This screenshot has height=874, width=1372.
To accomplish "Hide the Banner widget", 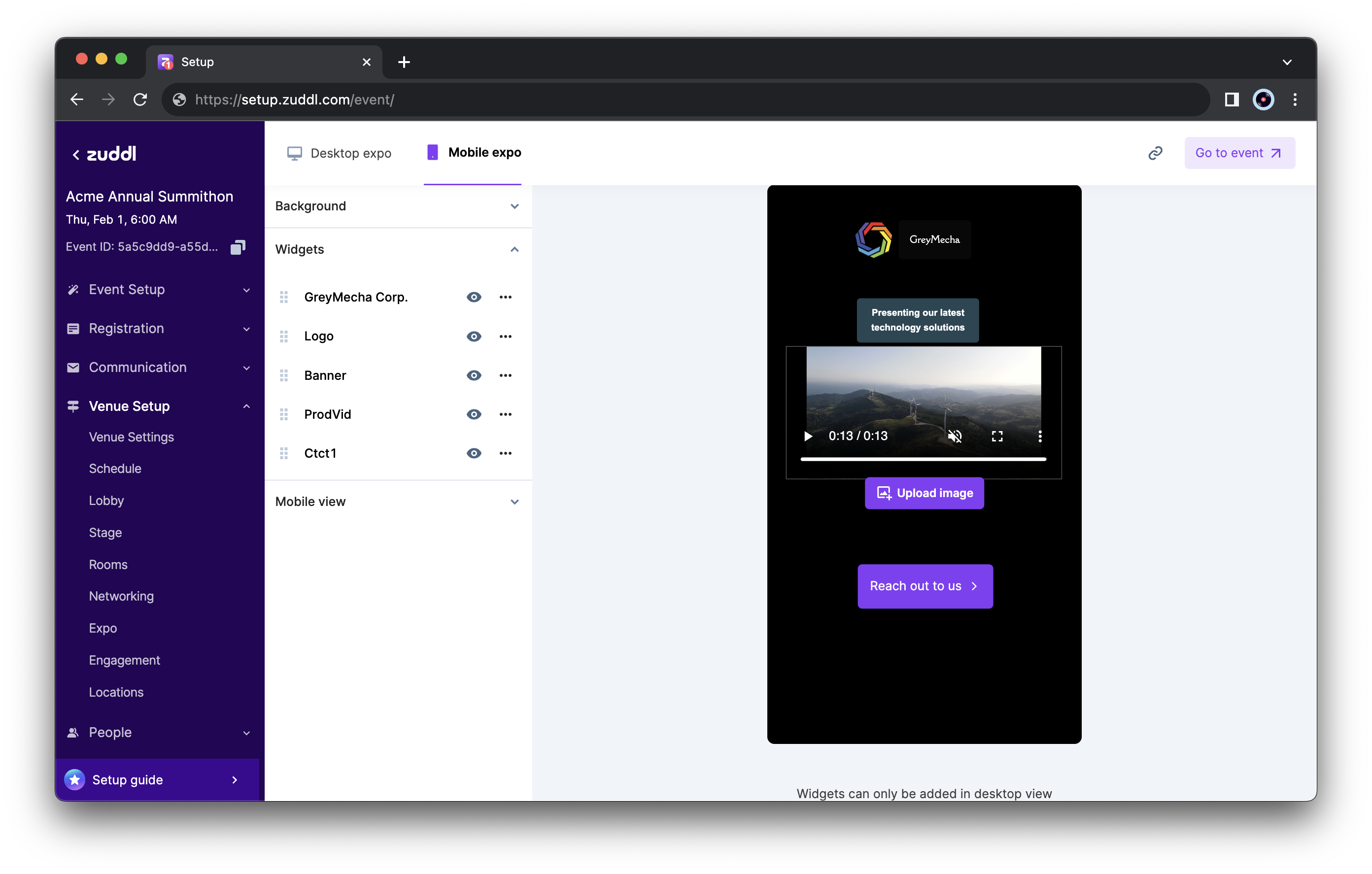I will (474, 375).
